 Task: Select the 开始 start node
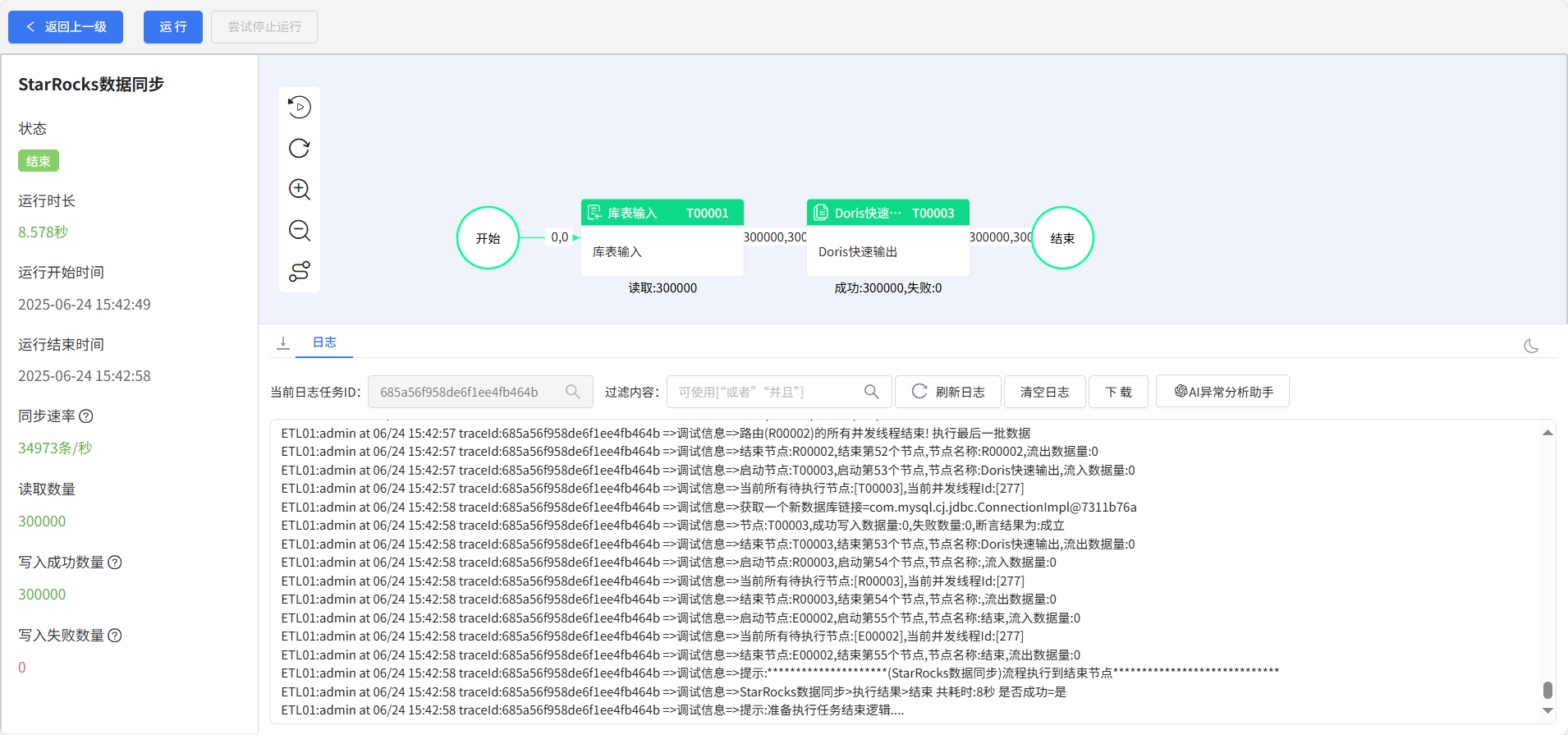pos(488,238)
